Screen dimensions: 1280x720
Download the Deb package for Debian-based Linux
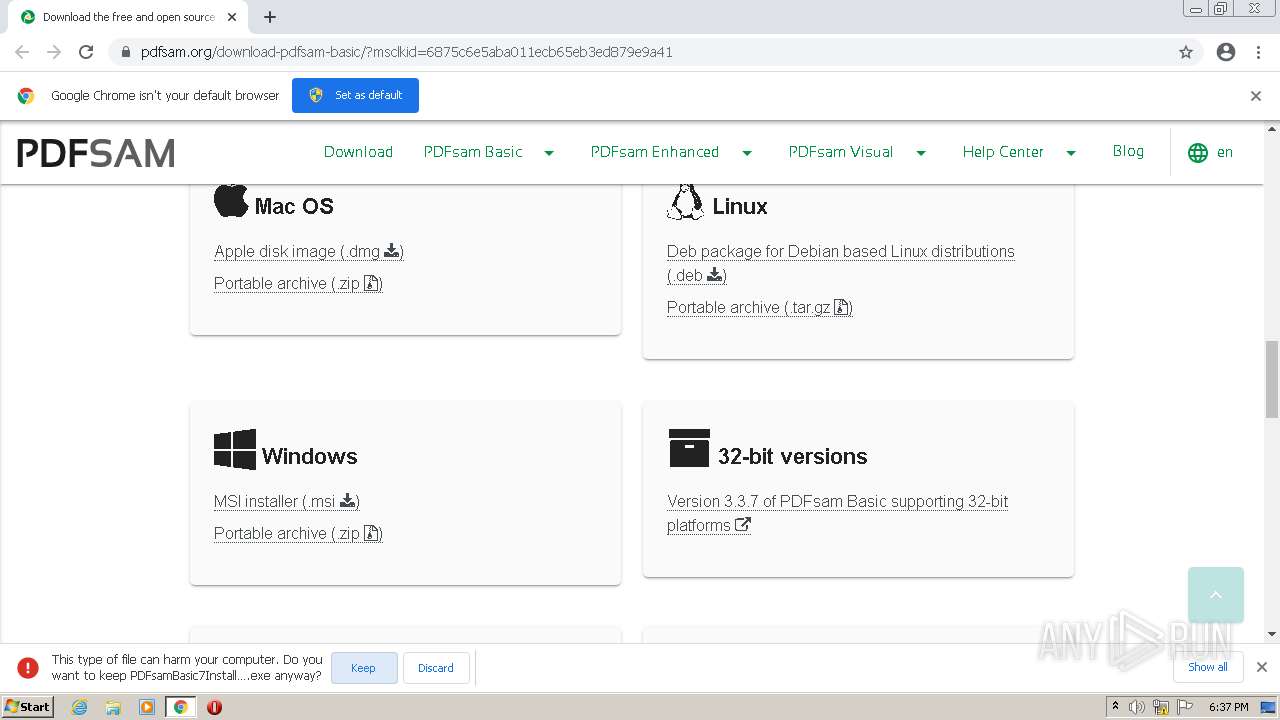(x=841, y=263)
